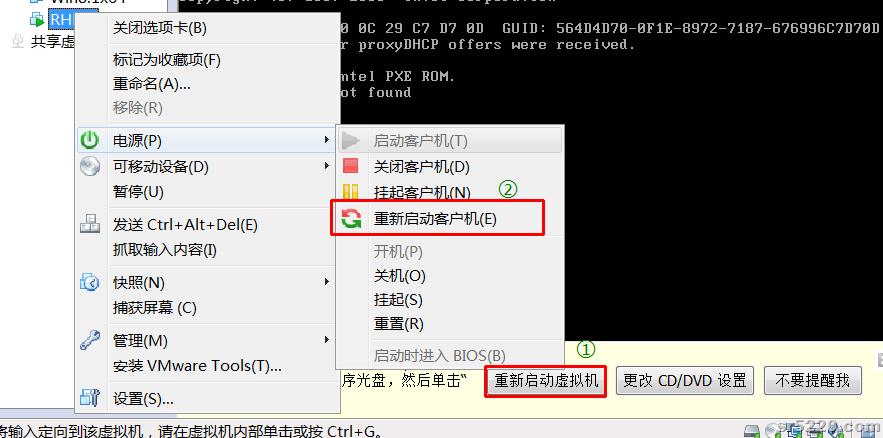Click the settings icon beside 设置(S)
The height and width of the screenshot is (438, 883).
pos(90,398)
